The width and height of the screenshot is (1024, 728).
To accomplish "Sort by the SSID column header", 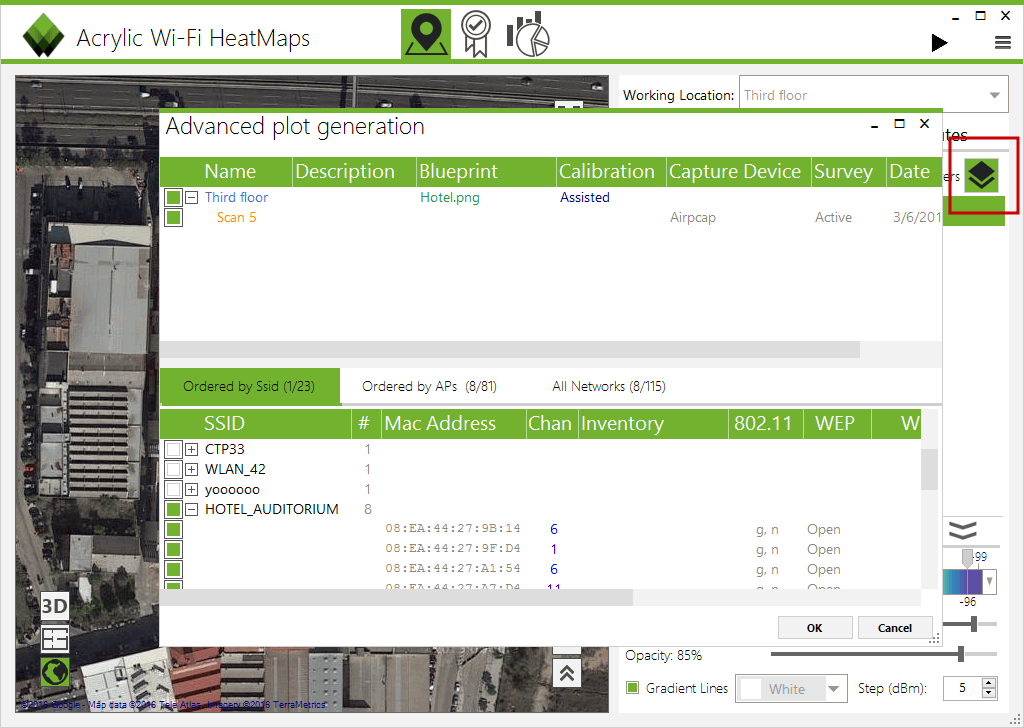I will click(255, 424).
